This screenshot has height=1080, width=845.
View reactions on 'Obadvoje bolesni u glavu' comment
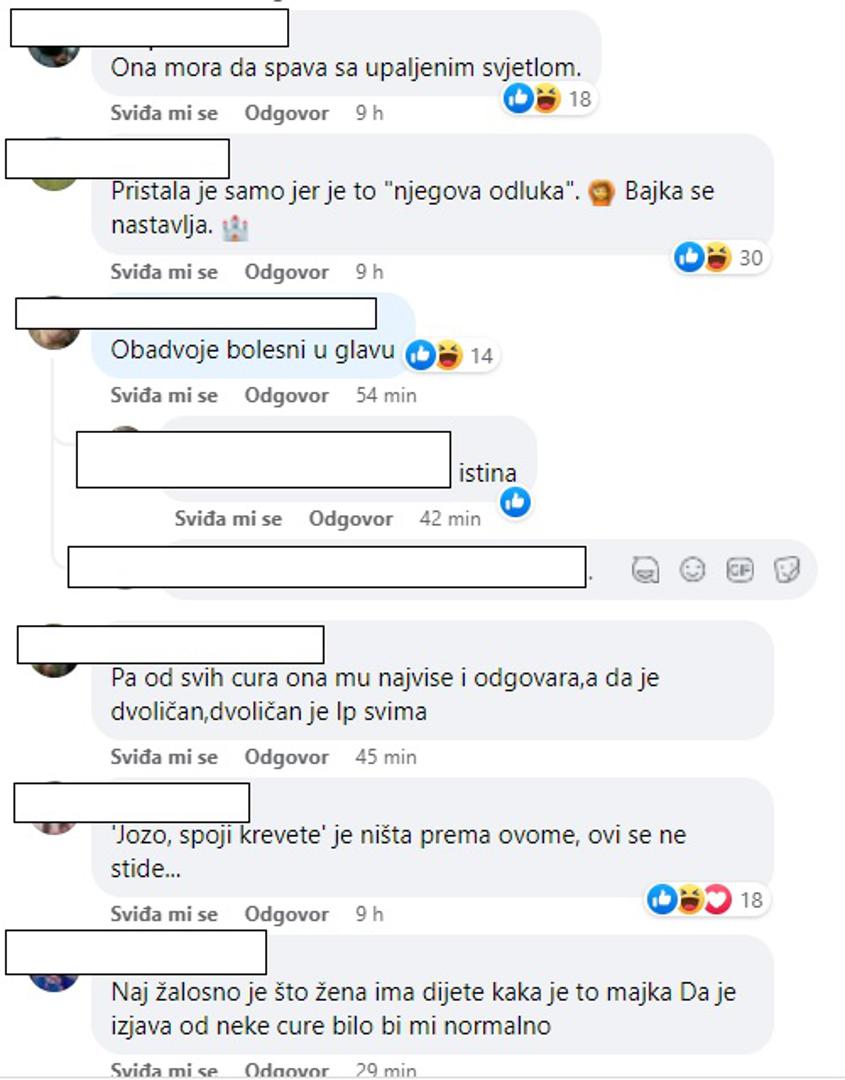(450, 355)
